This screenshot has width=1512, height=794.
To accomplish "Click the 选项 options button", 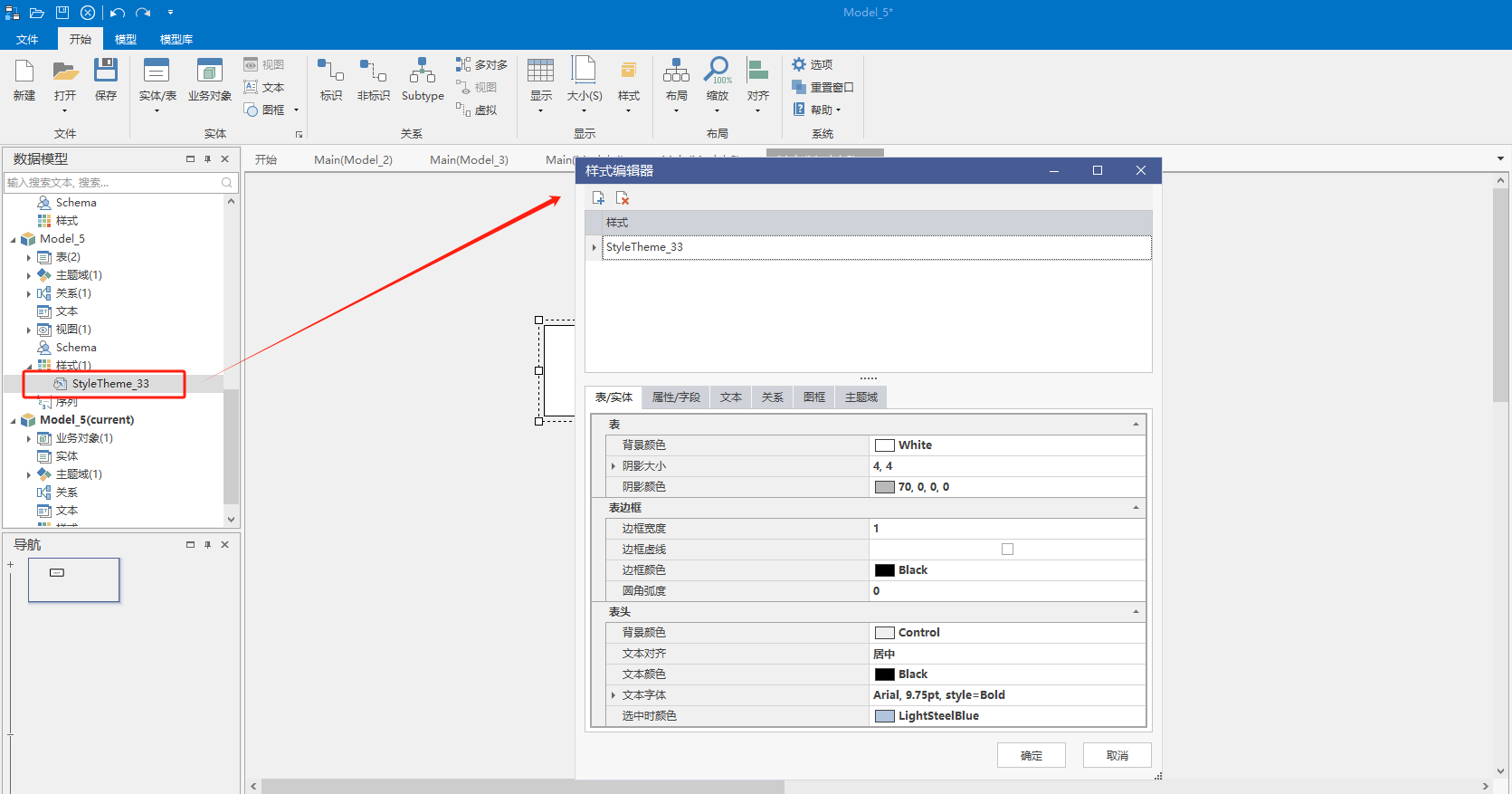I will [813, 65].
